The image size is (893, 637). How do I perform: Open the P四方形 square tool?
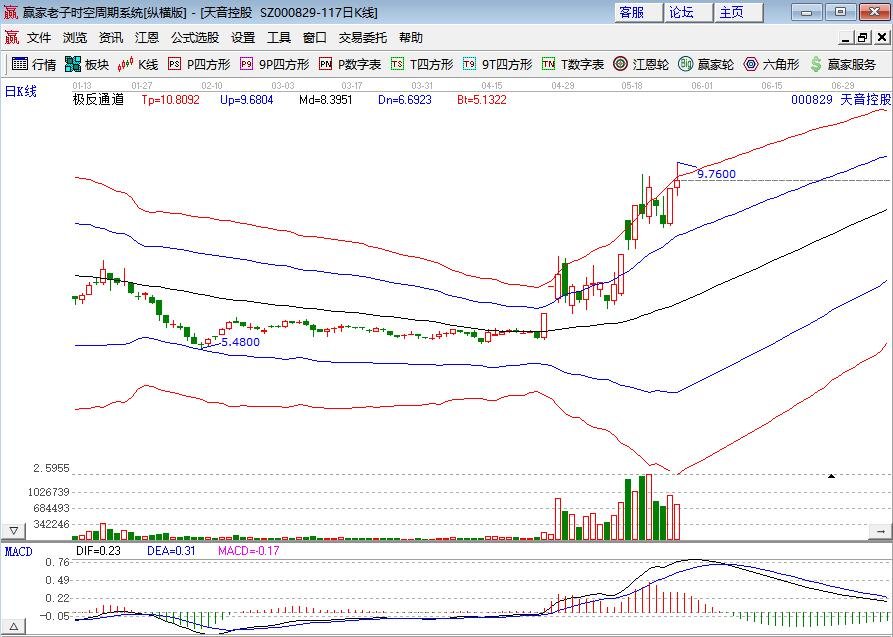pos(199,64)
